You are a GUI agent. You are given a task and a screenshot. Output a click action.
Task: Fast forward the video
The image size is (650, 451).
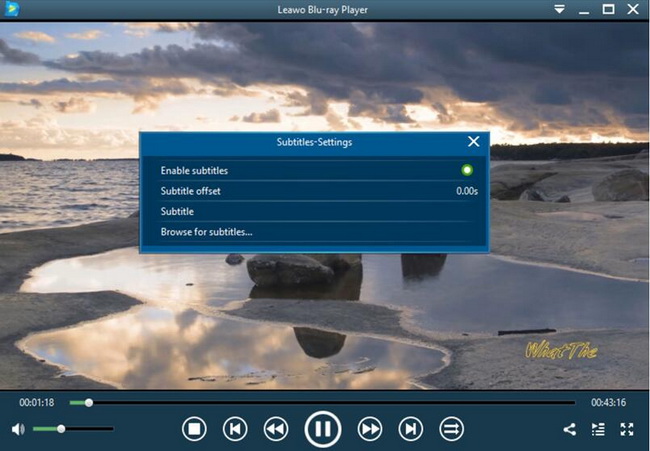tap(370, 429)
